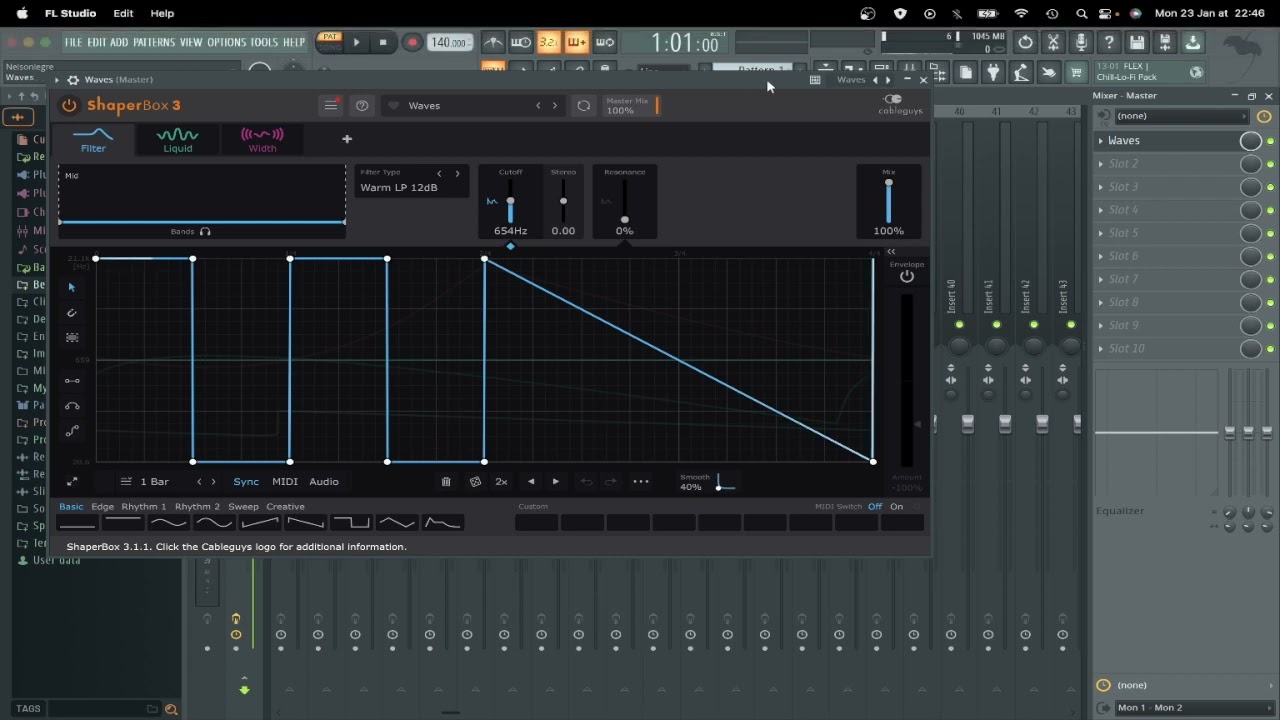Image resolution: width=1280 pixels, height=720 pixels.
Task: Open the Slot 2 effect slot in Mixer
Action: [x=1165, y=164]
